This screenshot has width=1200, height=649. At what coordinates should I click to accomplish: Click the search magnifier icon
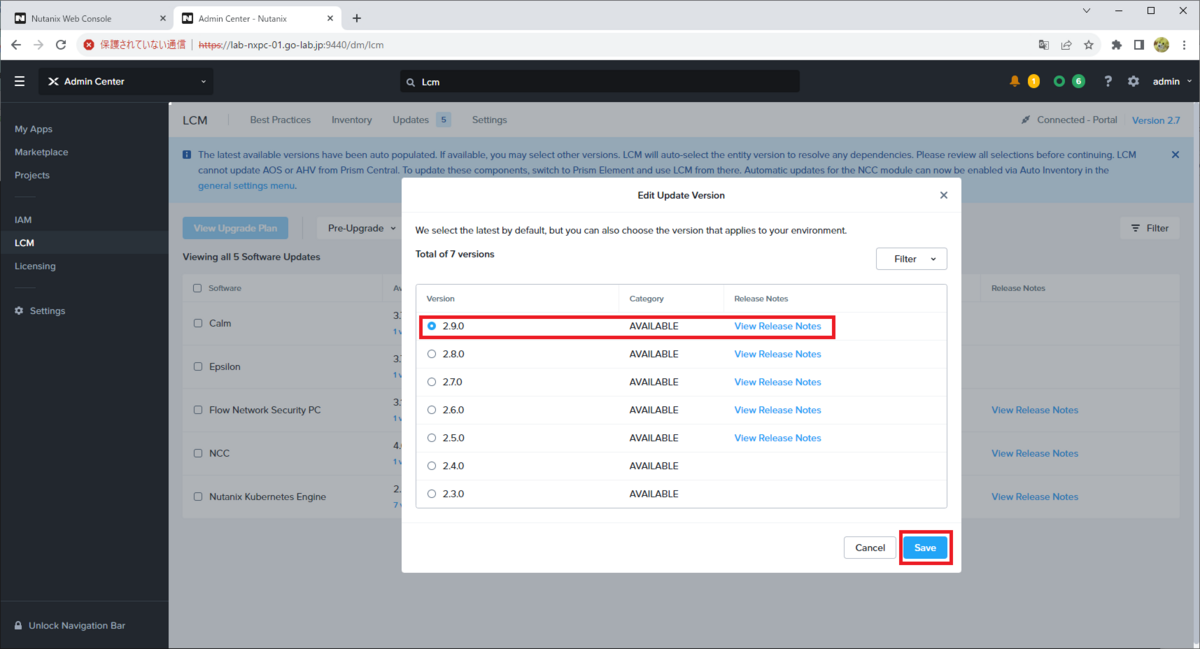[x=411, y=82]
